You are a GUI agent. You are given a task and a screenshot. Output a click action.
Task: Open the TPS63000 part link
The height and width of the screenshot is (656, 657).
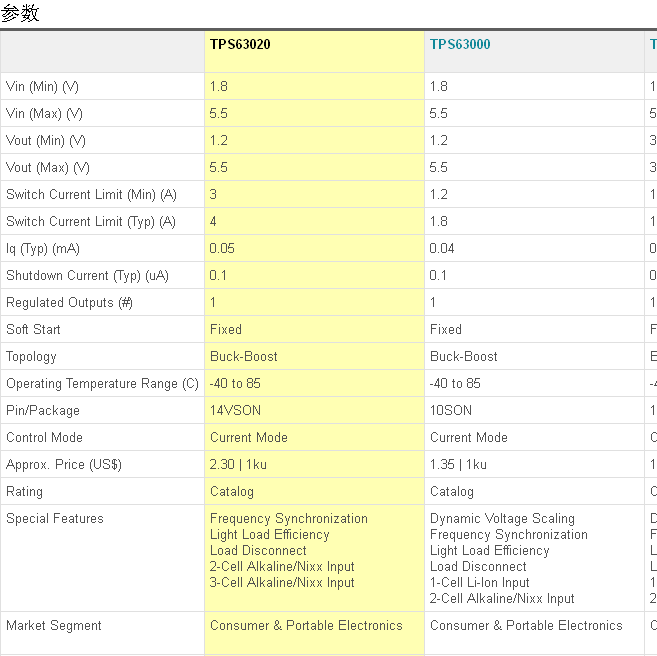pyautogui.click(x=460, y=44)
